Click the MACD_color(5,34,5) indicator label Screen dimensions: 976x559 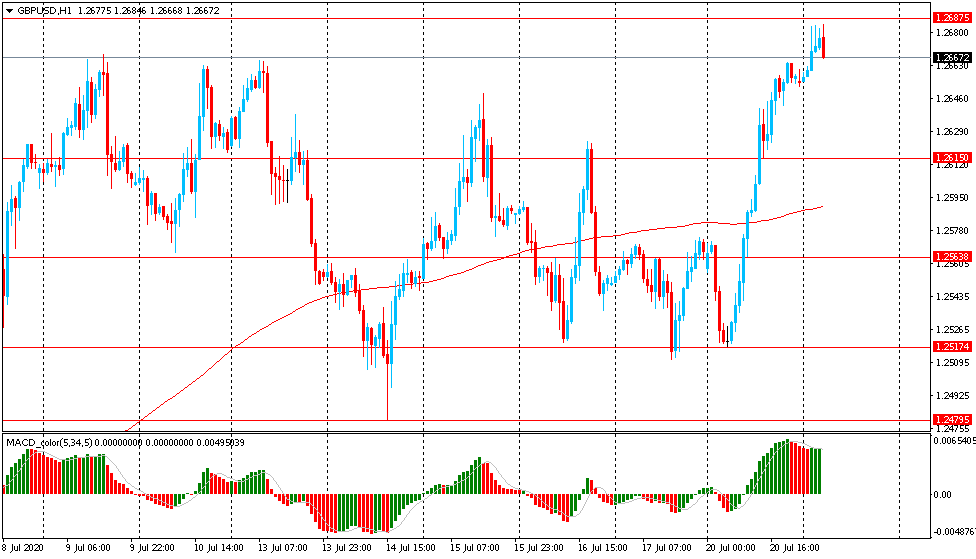click(49, 443)
